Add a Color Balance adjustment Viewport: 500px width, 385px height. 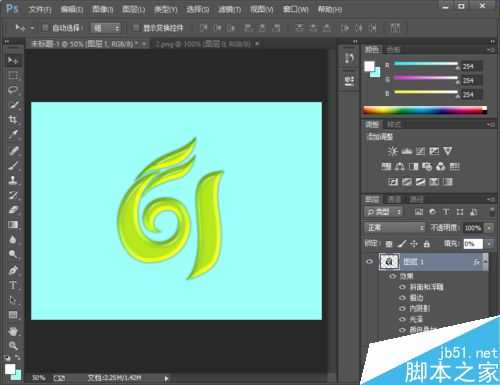(x=400, y=166)
